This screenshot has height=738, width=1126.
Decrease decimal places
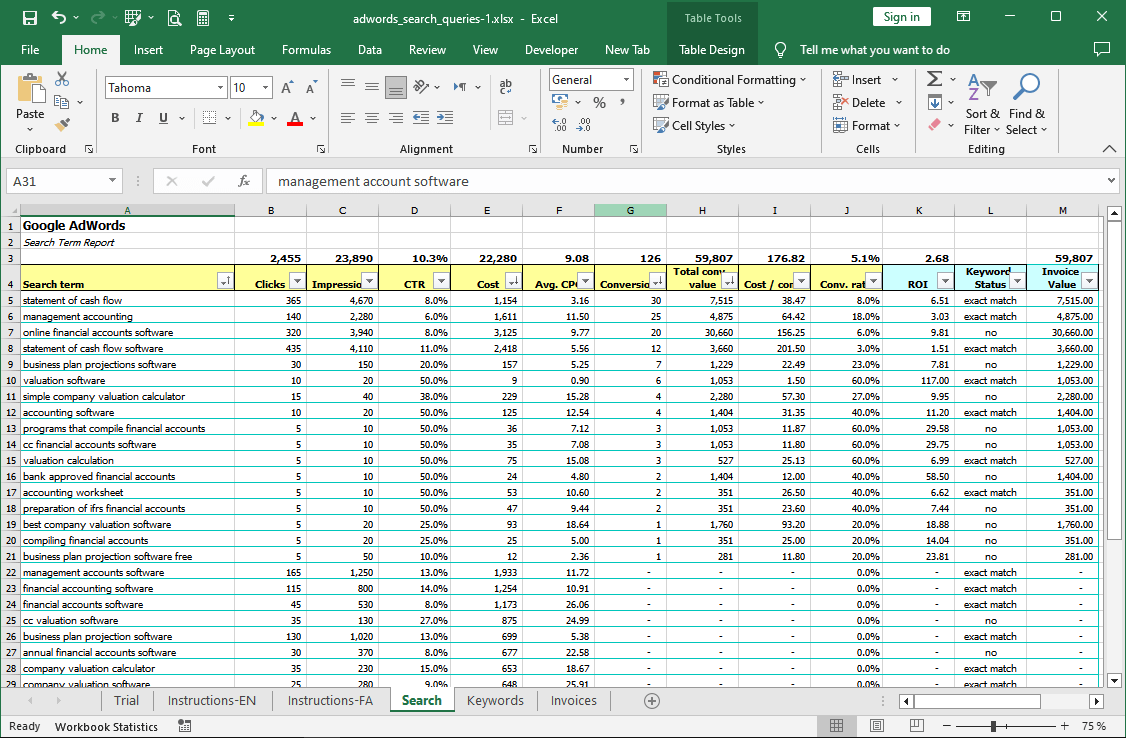(x=584, y=126)
